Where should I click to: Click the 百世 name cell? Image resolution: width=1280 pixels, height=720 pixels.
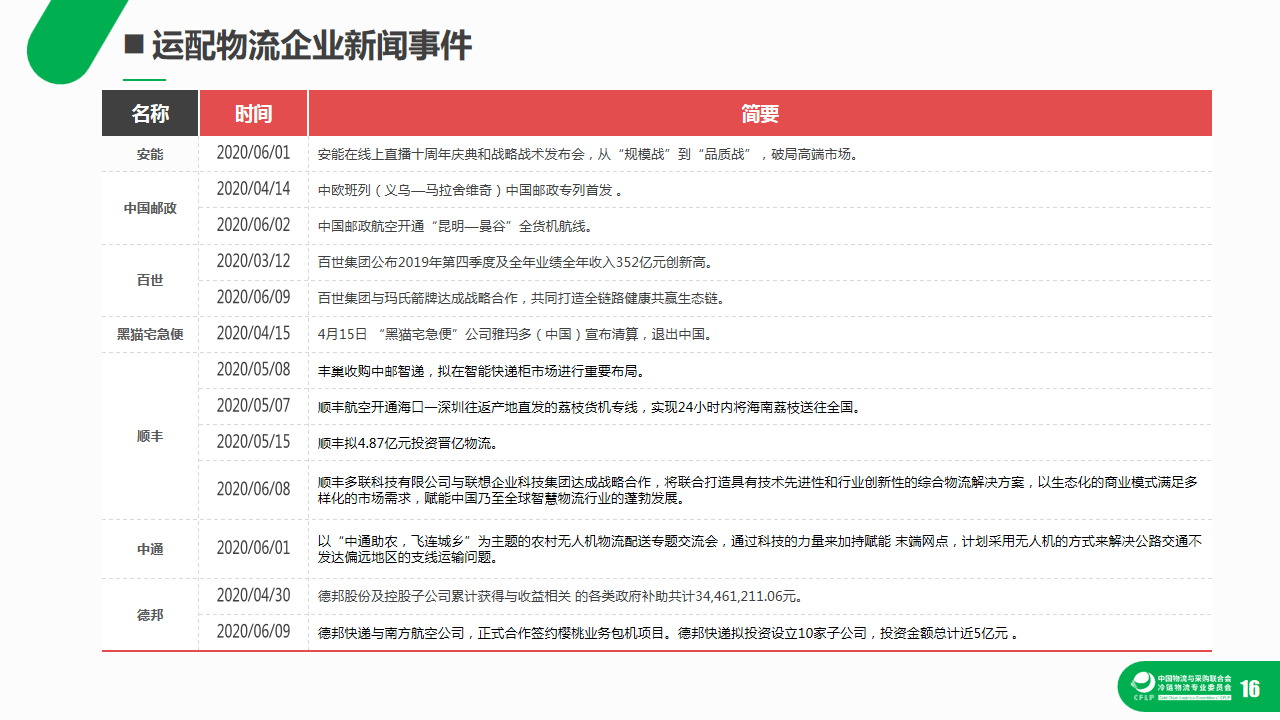click(150, 280)
